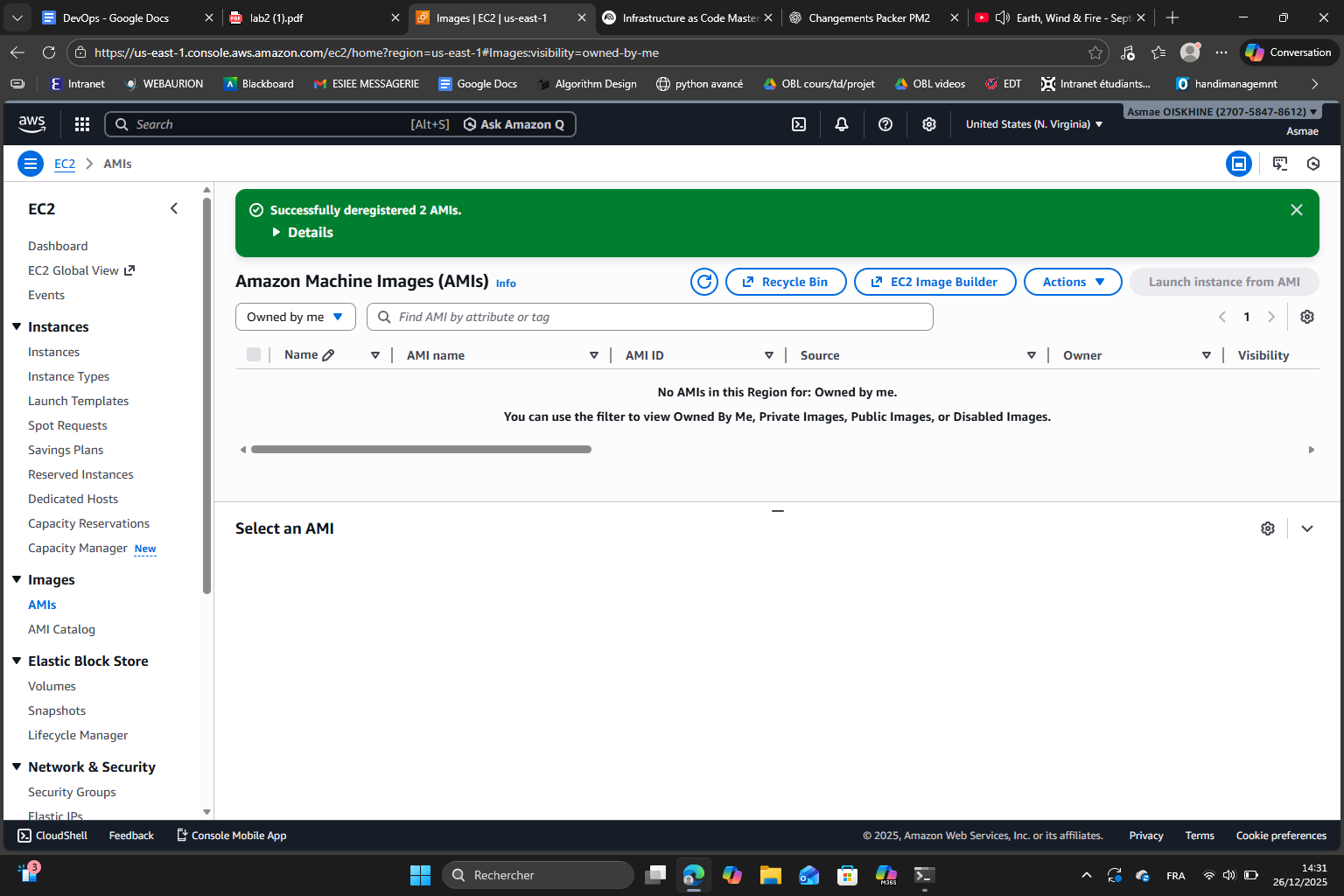Viewport: 1344px width, 896px height.
Task: Open the United States (N. Virginia) region selector
Action: pos(1033,123)
